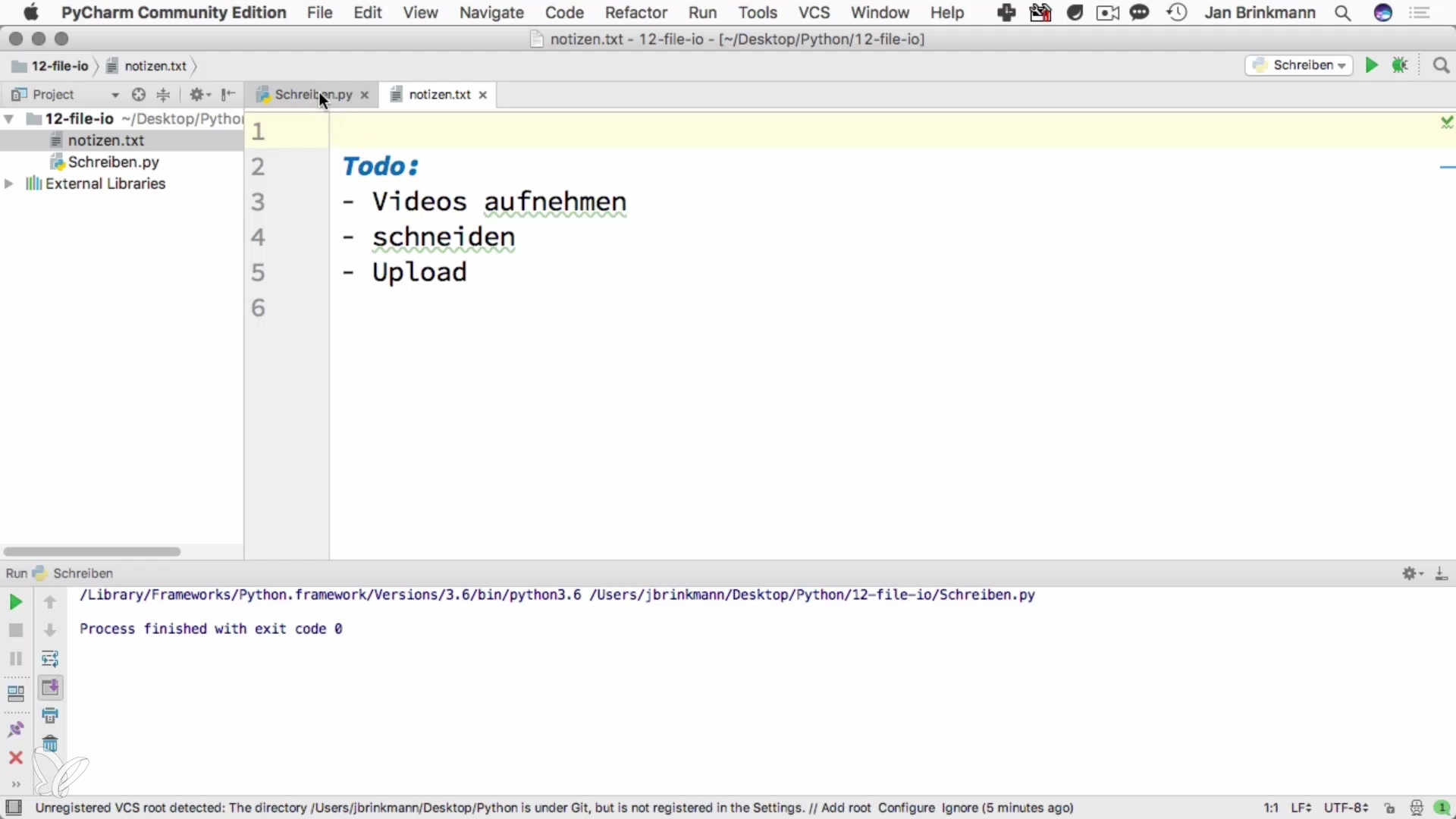Click the Configure link in status bar
Screen dimensions: 1456x819
[906, 808]
